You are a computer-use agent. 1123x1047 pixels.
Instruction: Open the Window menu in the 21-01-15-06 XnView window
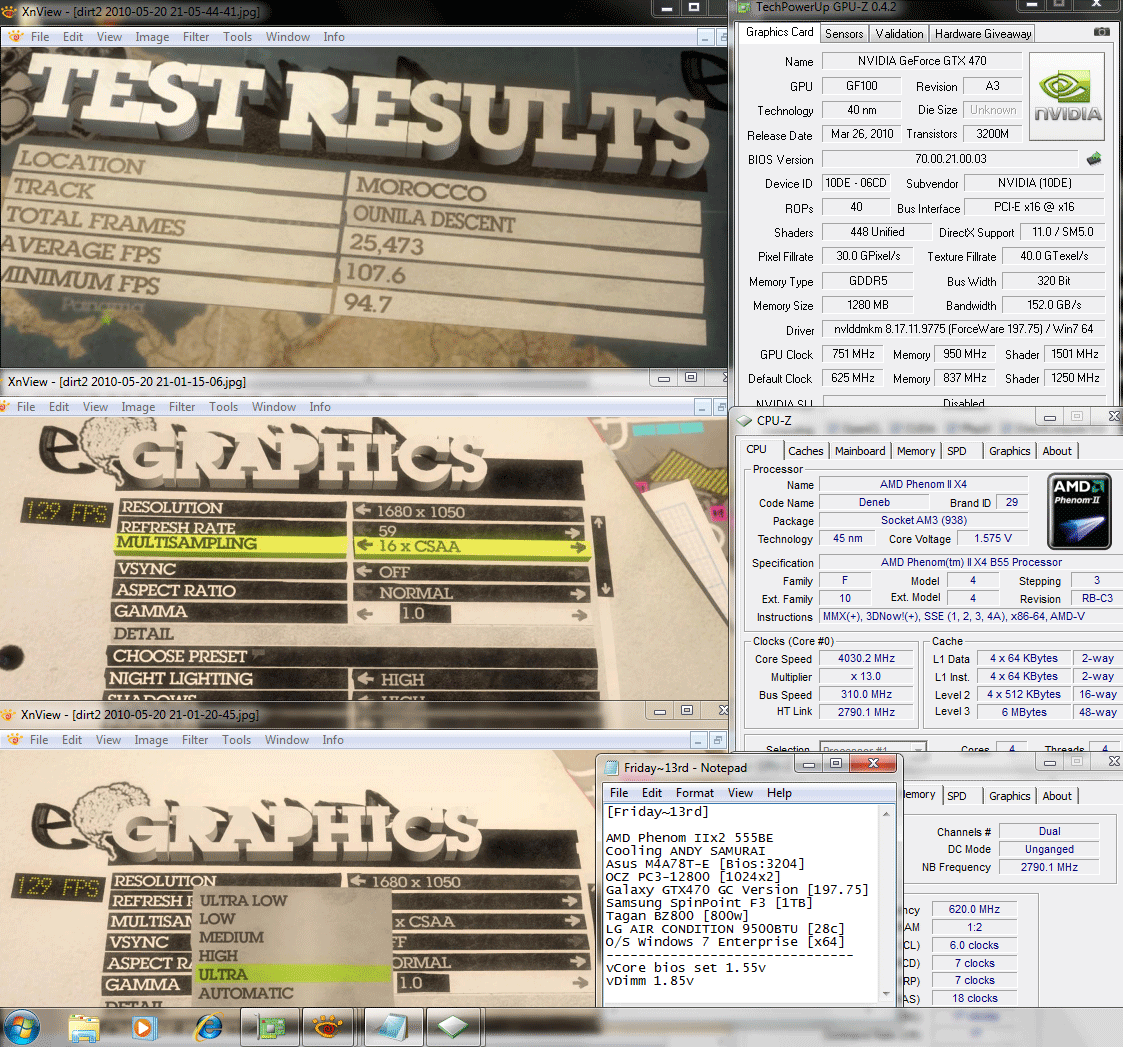(274, 407)
